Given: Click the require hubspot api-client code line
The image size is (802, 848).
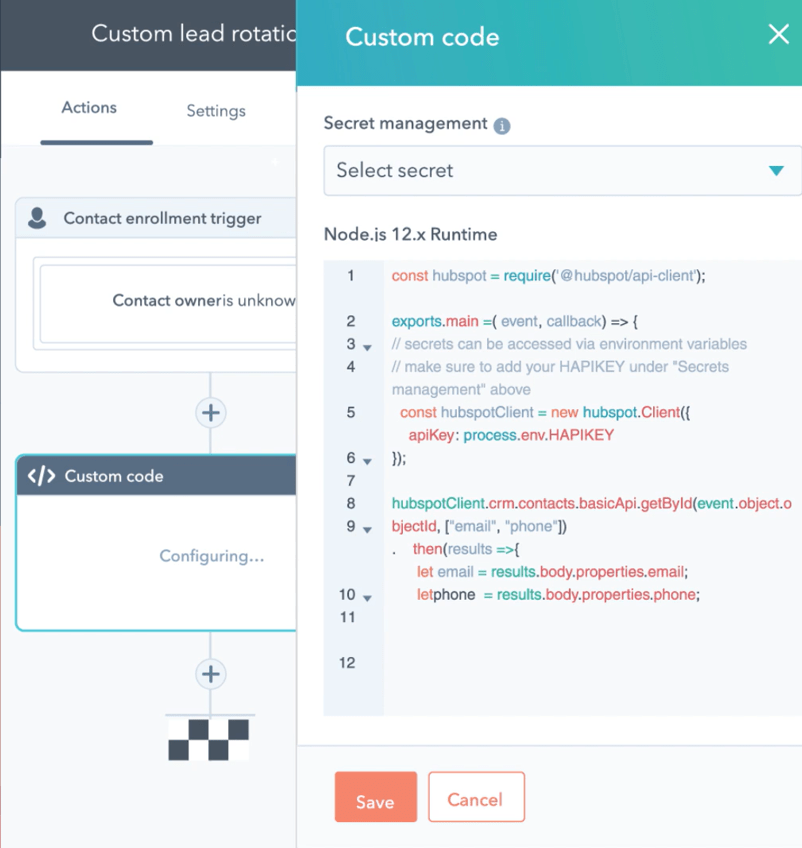Looking at the screenshot, I should 548,276.
